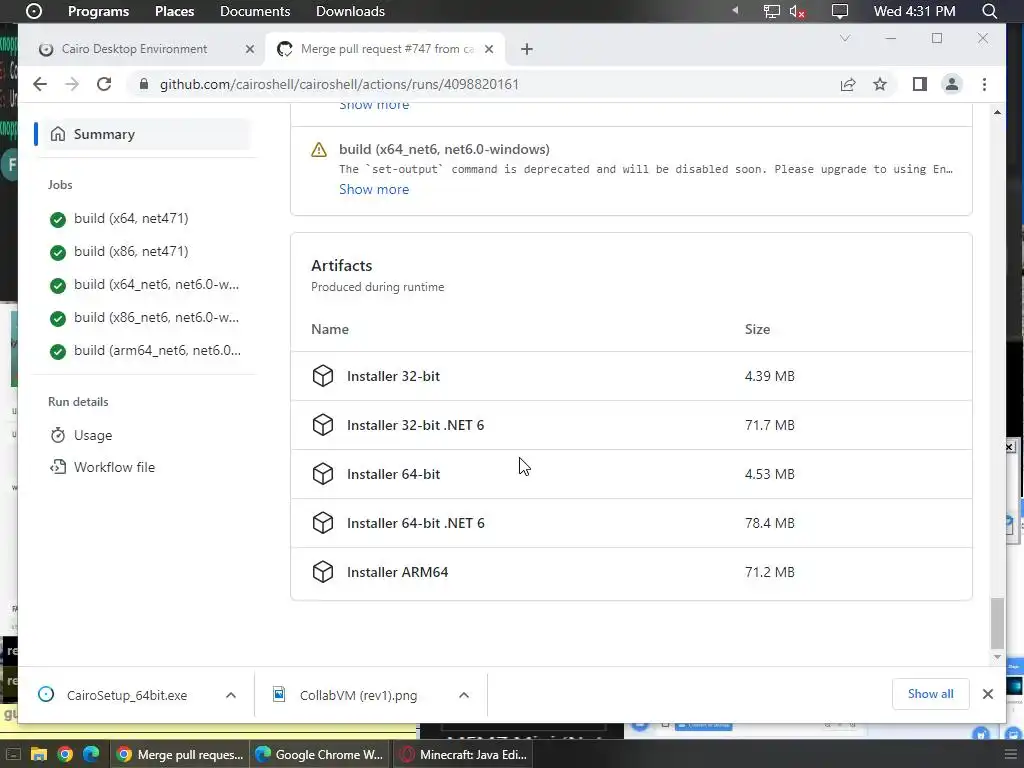
Task: Open the Chrome profile avatar
Action: [952, 84]
